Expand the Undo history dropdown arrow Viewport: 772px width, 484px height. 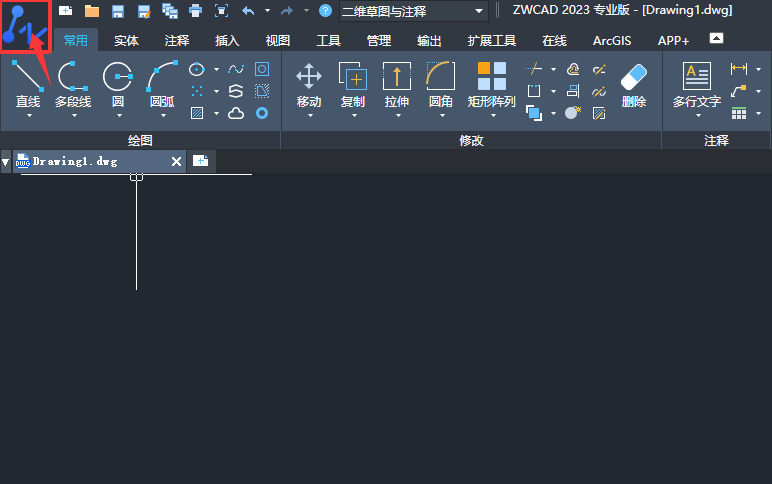click(x=267, y=10)
